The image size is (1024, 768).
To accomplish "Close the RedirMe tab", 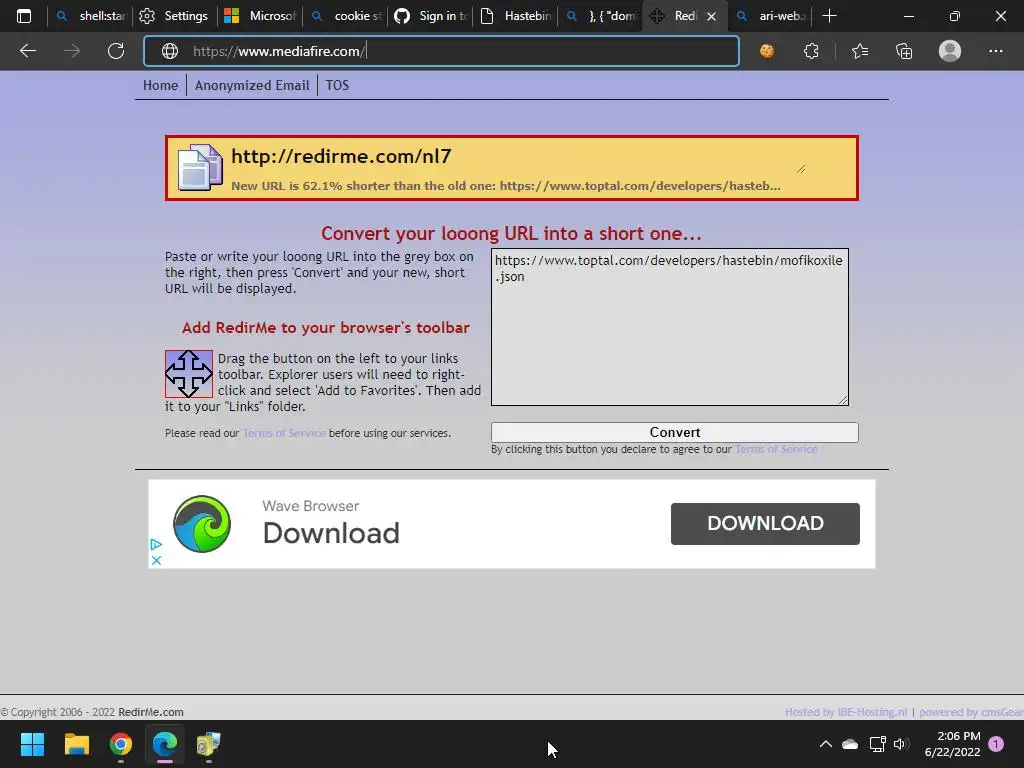I will (712, 16).
